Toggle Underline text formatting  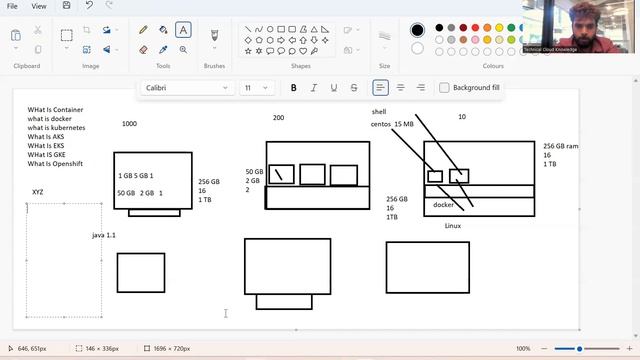tap(333, 88)
